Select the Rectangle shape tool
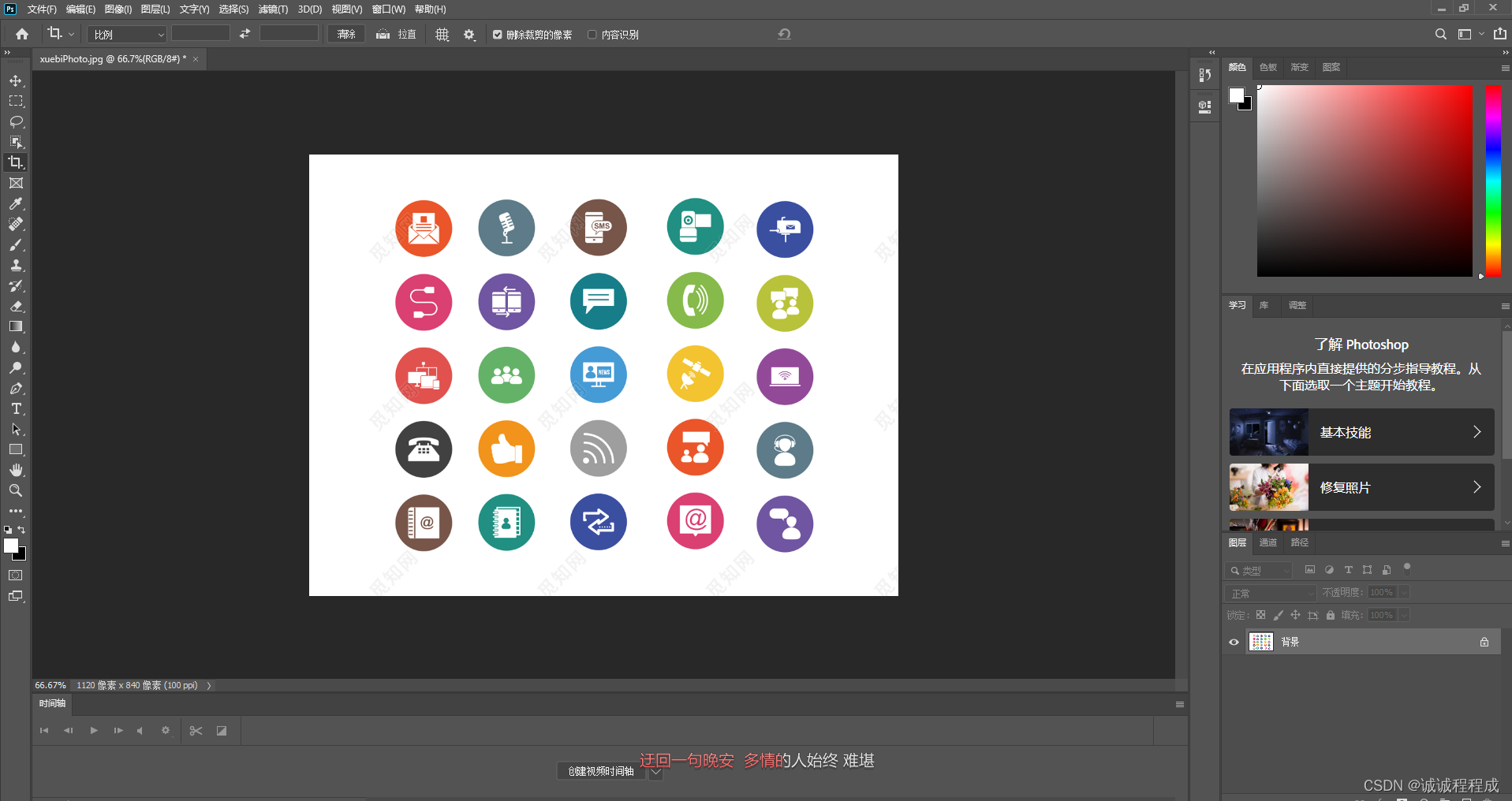 click(x=16, y=449)
